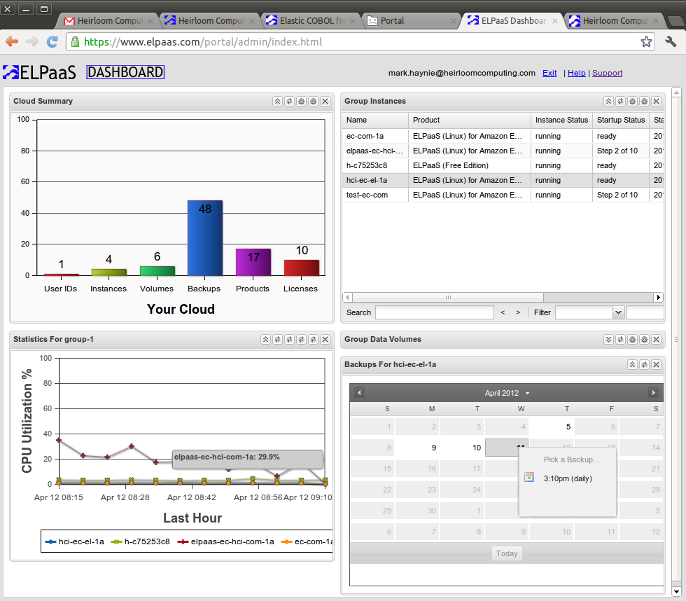
Task: Click next search result arrow '>'
Action: 518,312
